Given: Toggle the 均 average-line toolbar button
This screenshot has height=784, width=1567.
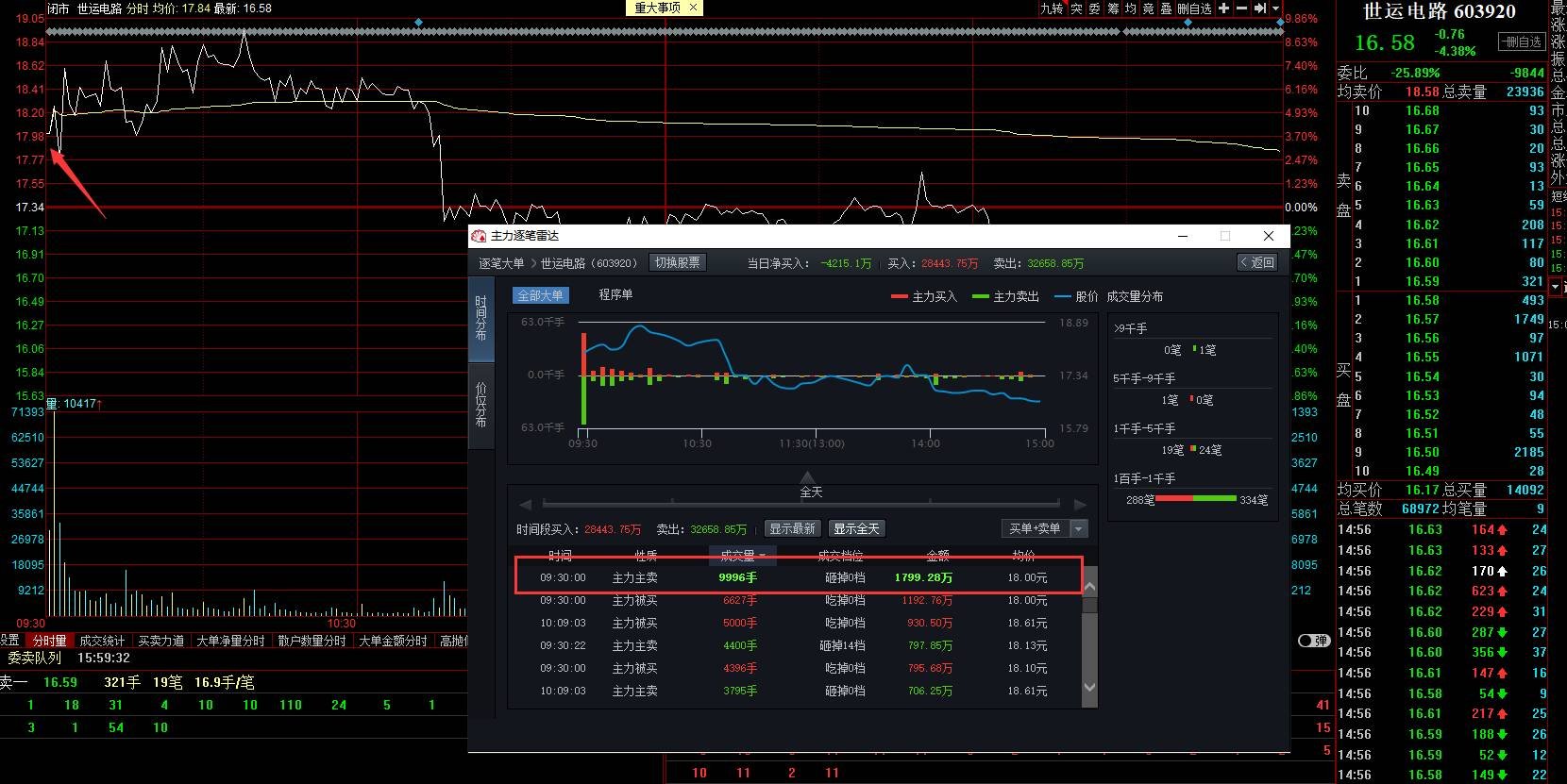Looking at the screenshot, I should pyautogui.click(x=1131, y=8).
